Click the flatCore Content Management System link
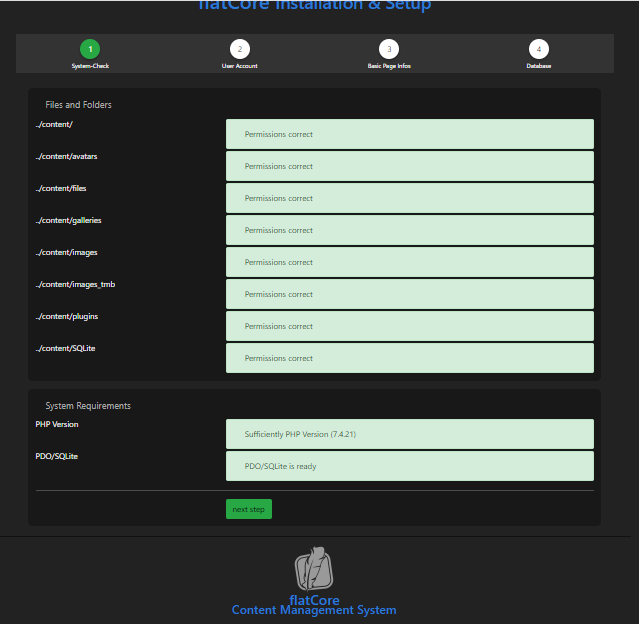 click(x=314, y=605)
